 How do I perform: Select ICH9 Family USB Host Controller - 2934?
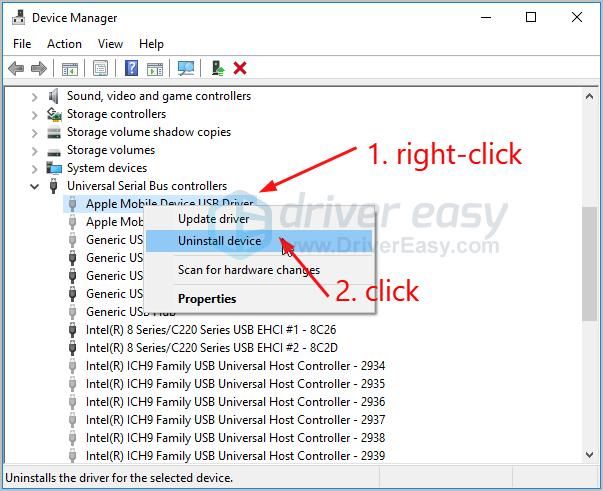click(x=235, y=366)
